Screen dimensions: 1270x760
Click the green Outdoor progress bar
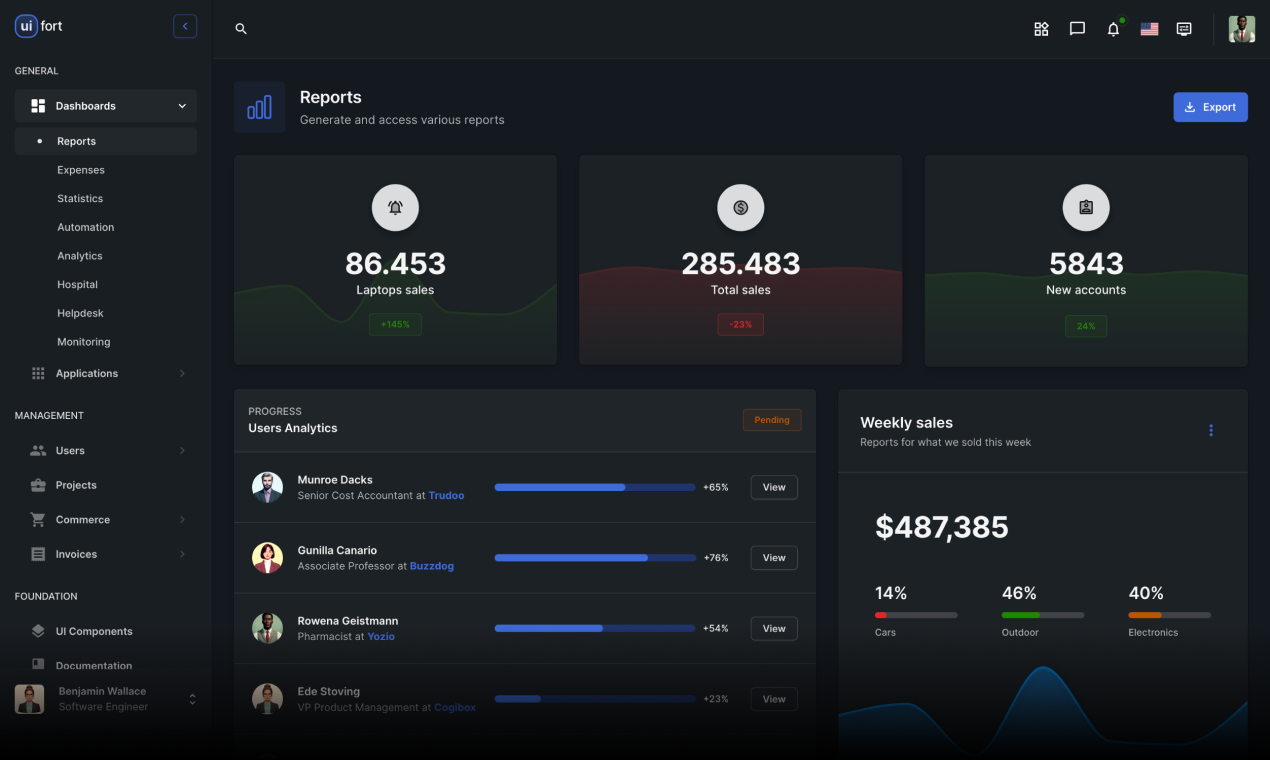point(1043,615)
